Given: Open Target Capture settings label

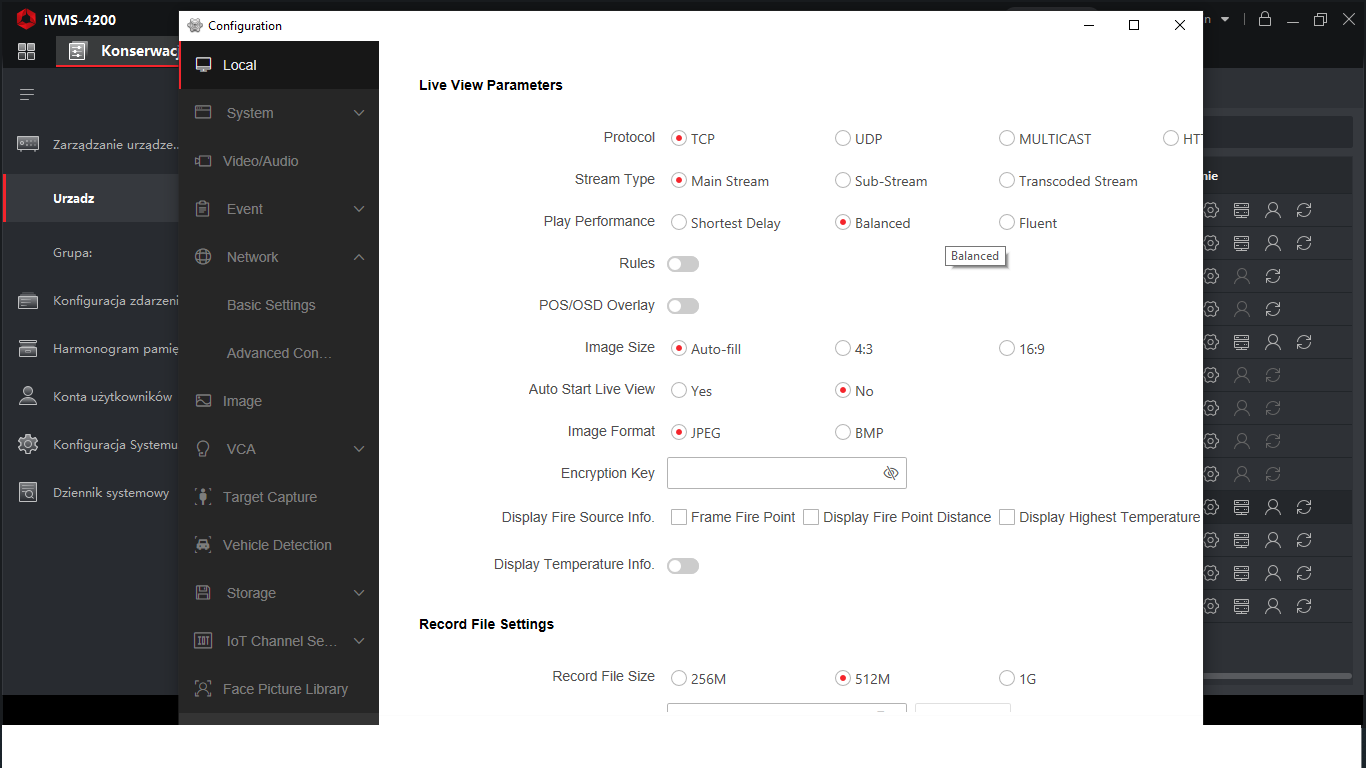Looking at the screenshot, I should 270,497.
